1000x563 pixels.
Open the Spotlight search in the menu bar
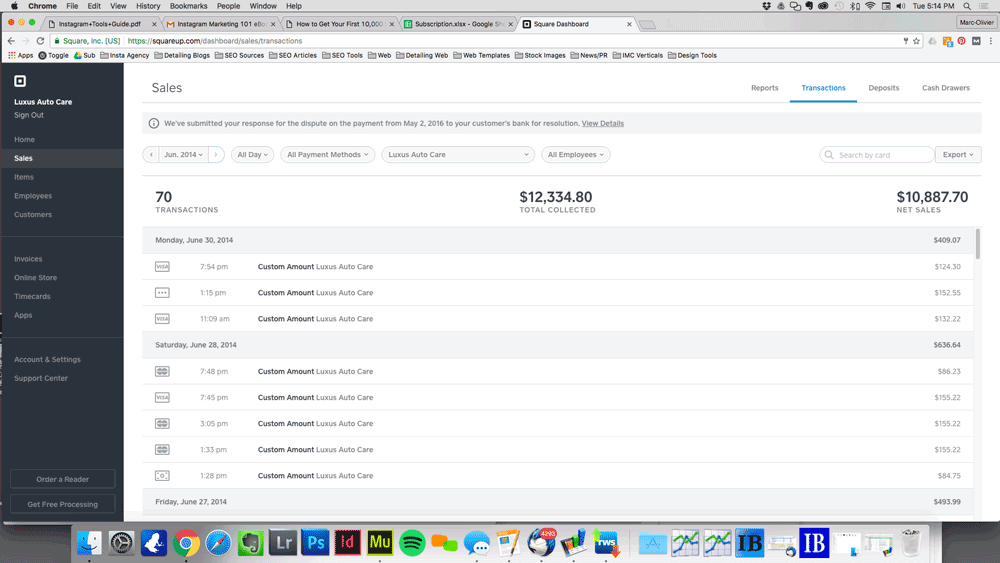pyautogui.click(x=967, y=6)
